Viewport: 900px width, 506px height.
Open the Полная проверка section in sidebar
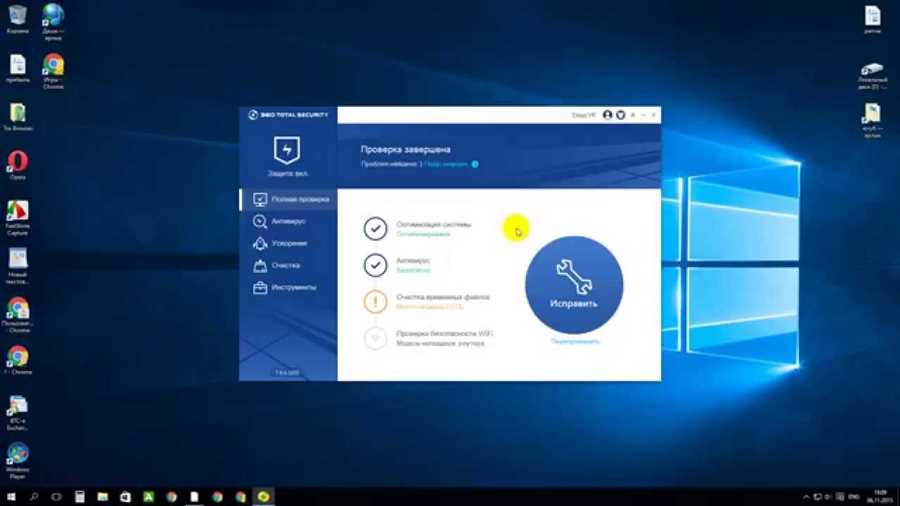tap(289, 199)
